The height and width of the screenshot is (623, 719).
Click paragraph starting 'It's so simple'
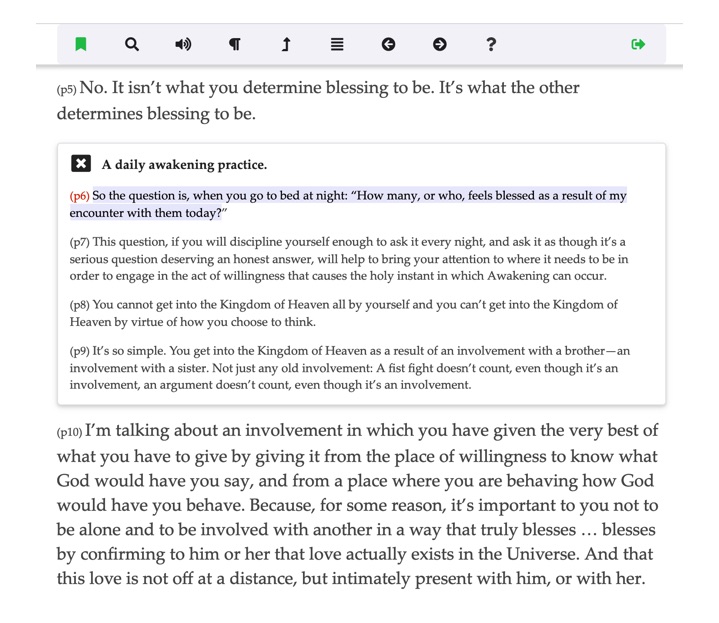(350, 368)
